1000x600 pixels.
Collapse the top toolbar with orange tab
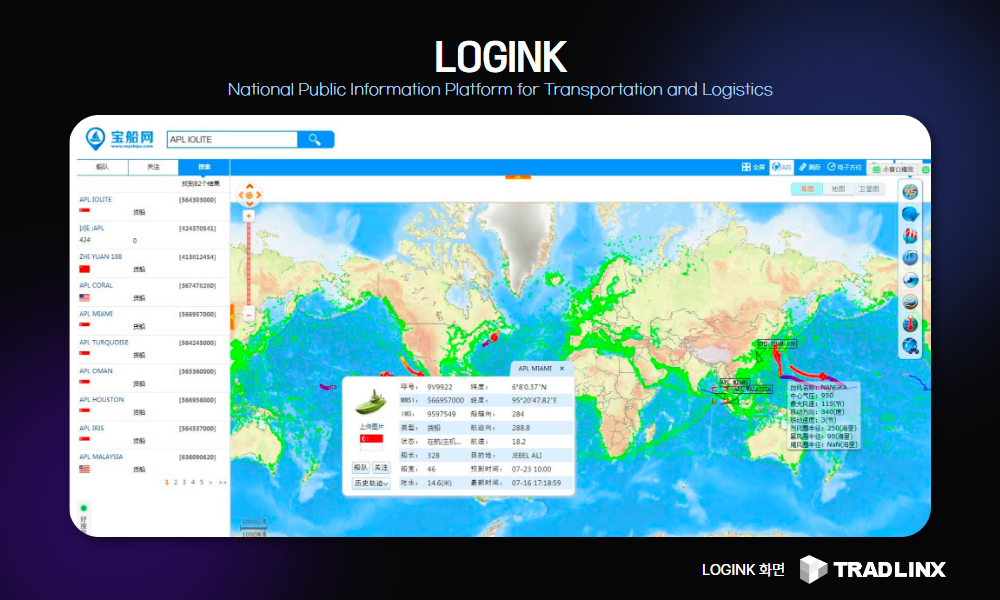pyautogui.click(x=518, y=177)
